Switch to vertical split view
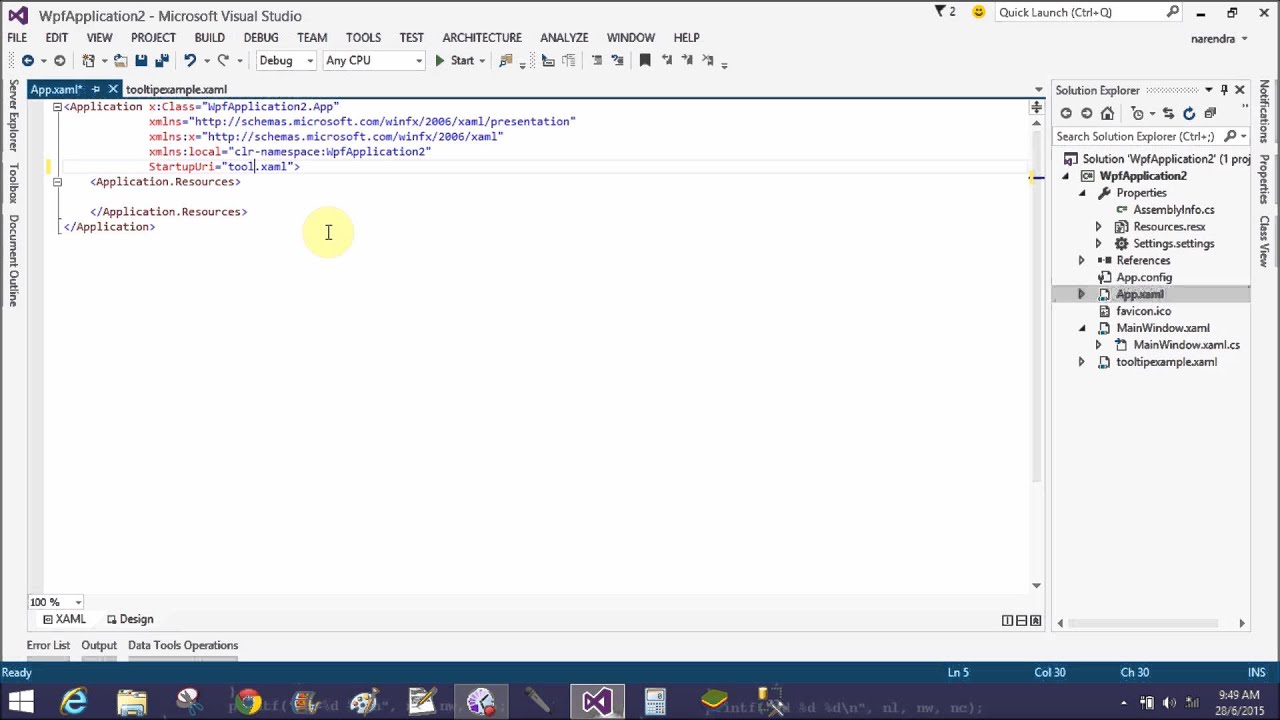1280x720 pixels. [x=1007, y=620]
